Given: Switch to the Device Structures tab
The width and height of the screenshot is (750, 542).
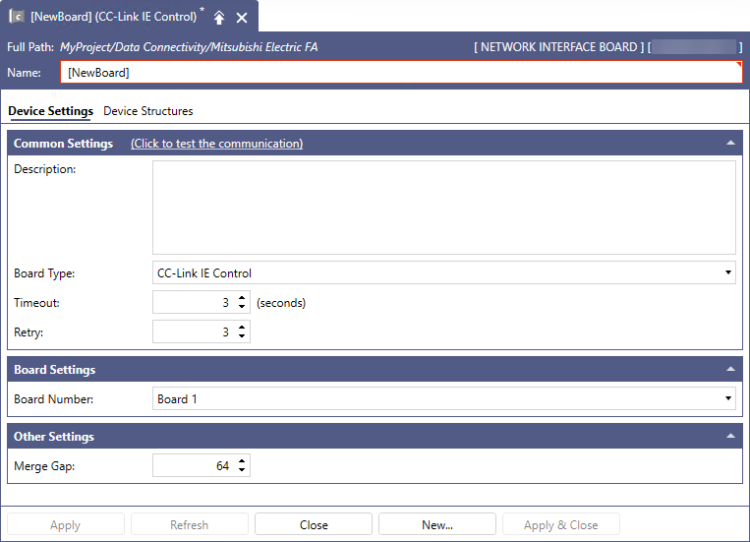Looking at the screenshot, I should [x=148, y=111].
